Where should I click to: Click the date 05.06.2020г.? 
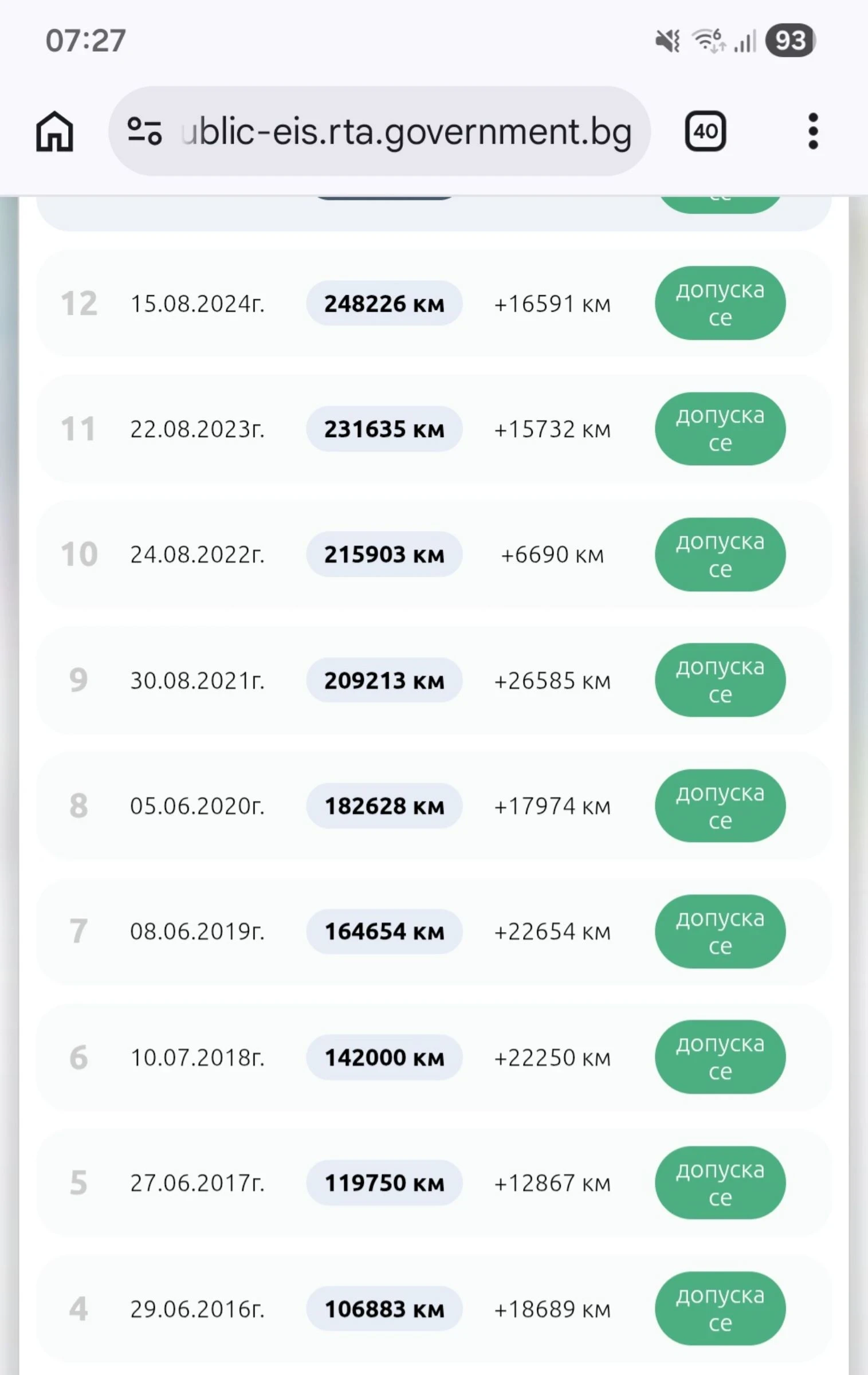pos(197,806)
